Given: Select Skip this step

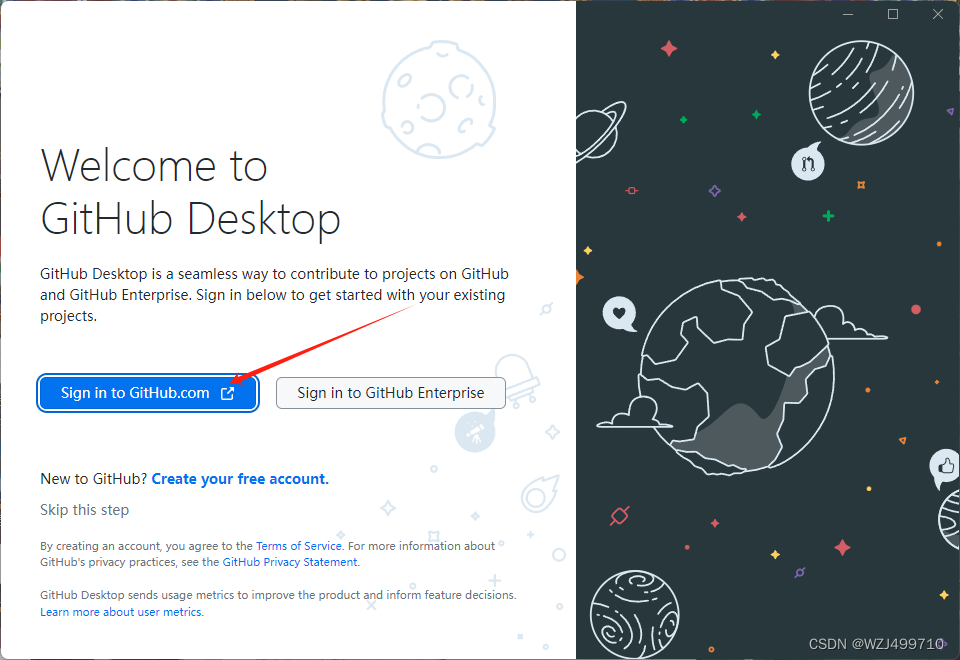Looking at the screenshot, I should click(x=84, y=510).
